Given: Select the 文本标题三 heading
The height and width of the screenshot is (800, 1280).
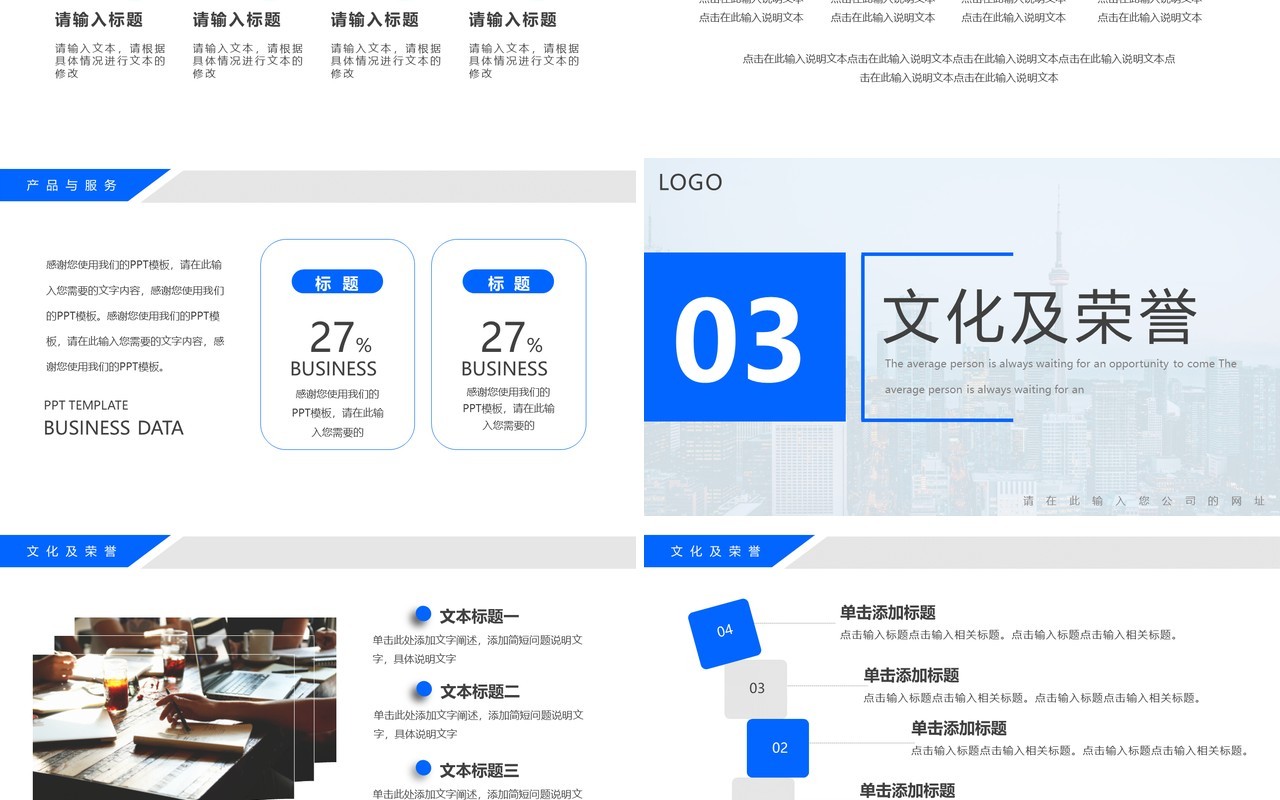Looking at the screenshot, I should click(480, 770).
